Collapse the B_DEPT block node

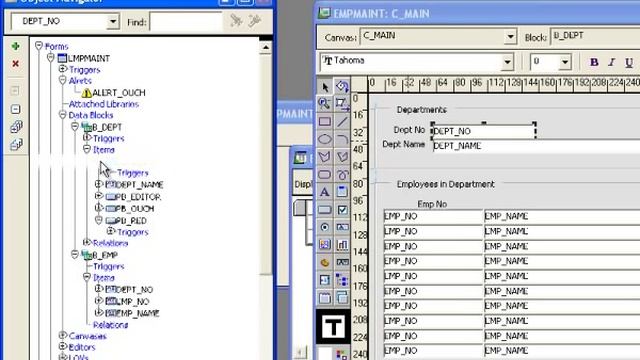pyautogui.click(x=75, y=127)
